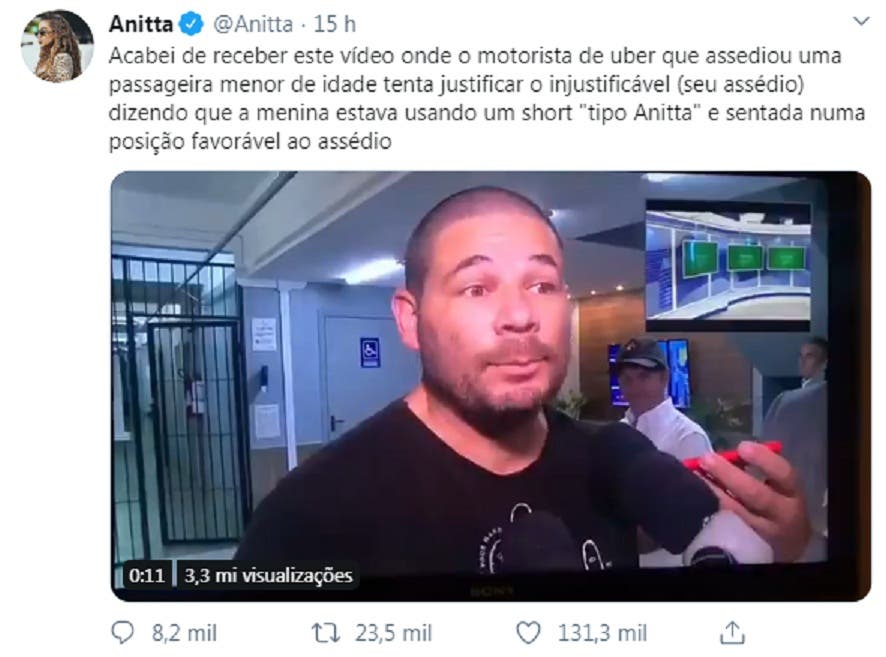Click the retweet arrows icon
The image size is (886, 657).
coord(326,633)
